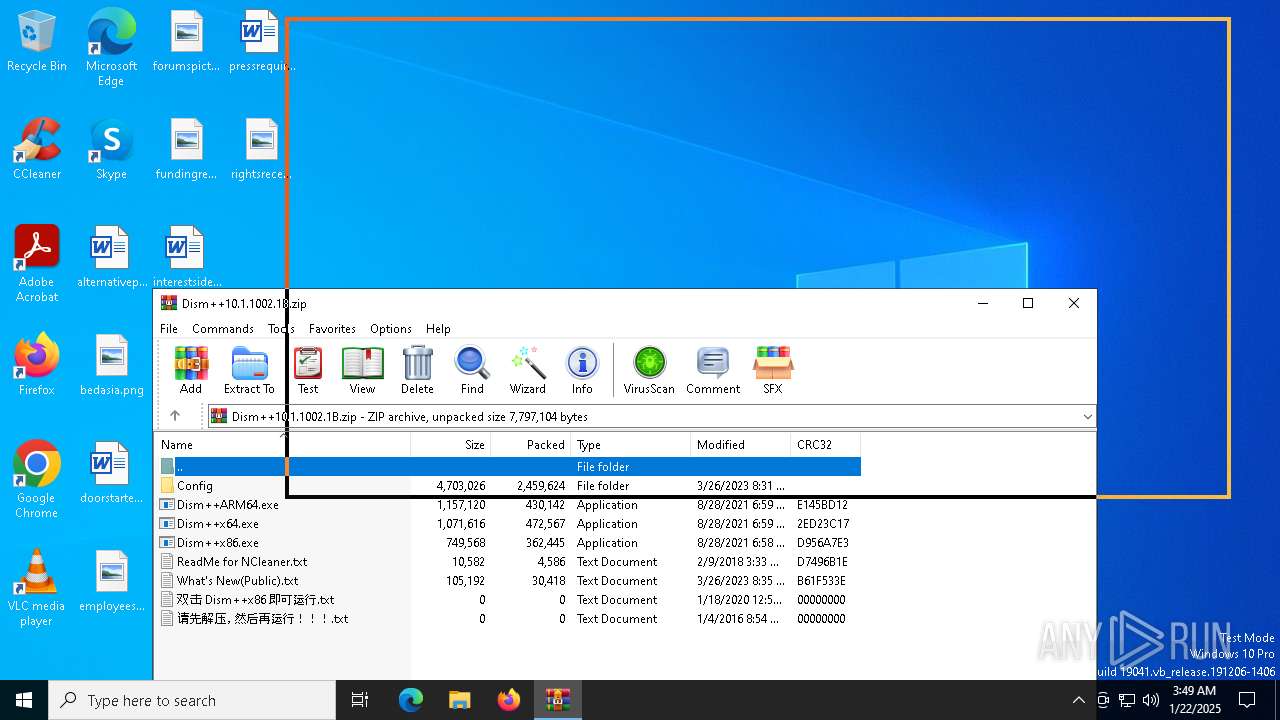Open VLC media player shortcut
1280x720 pixels.
pos(37,588)
